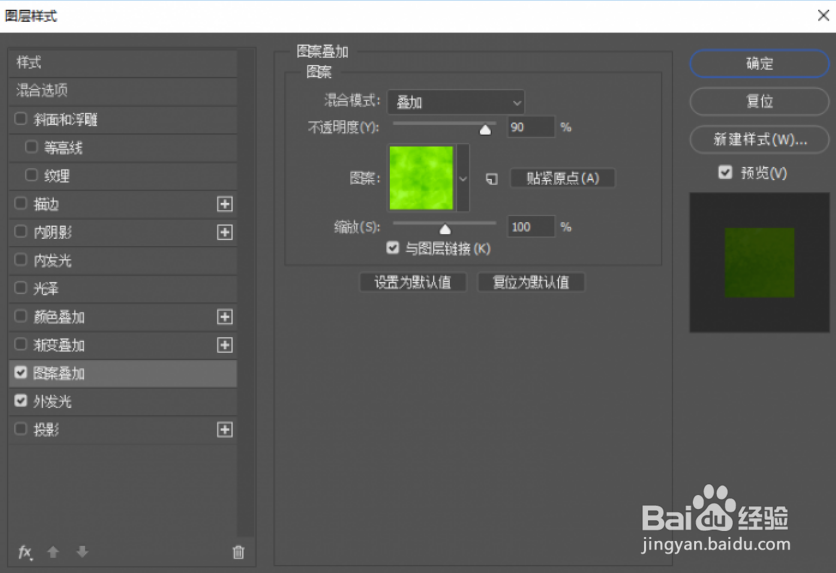Uncheck the 外发光 checkbox
The width and height of the screenshot is (836, 573).
pos(21,401)
